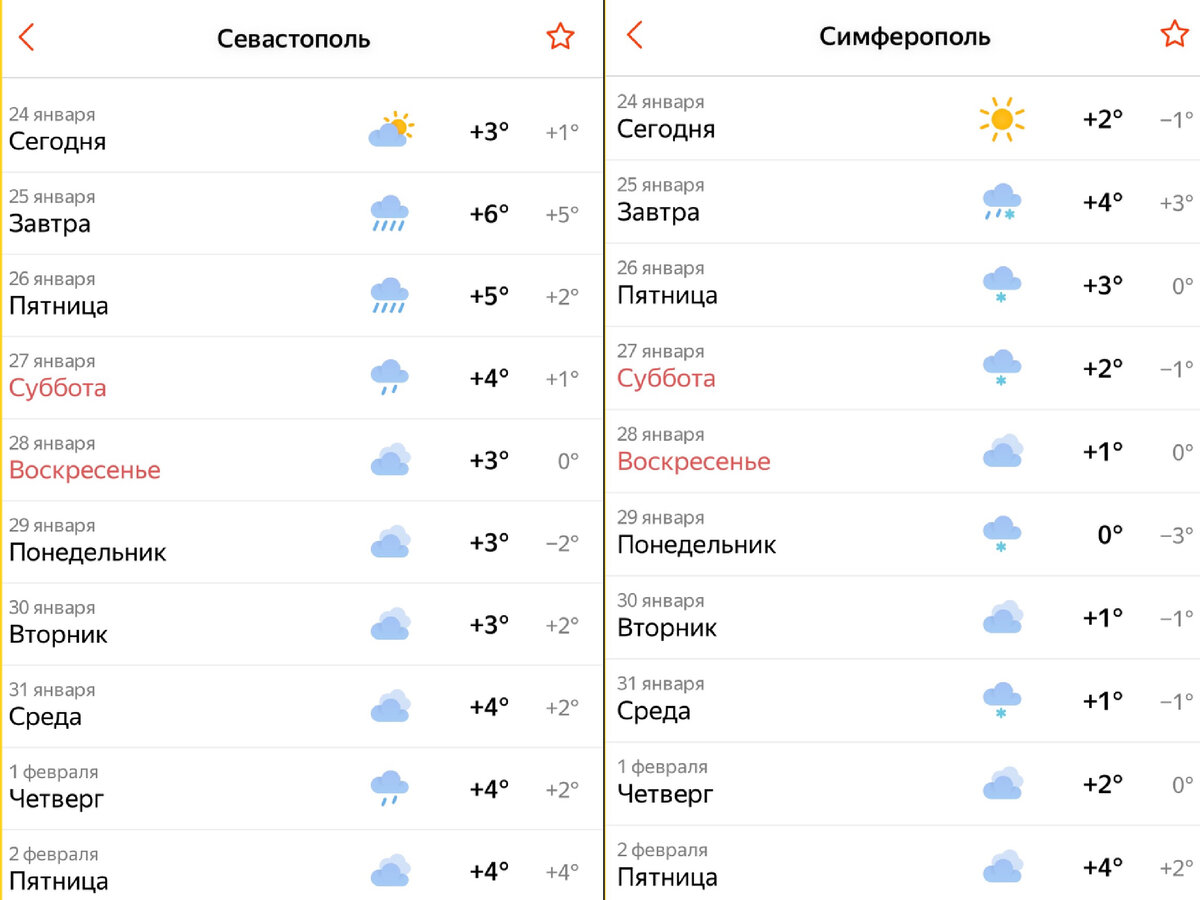Open Симферополь Вторник 30 января row
1200x900 pixels.
[903, 617]
